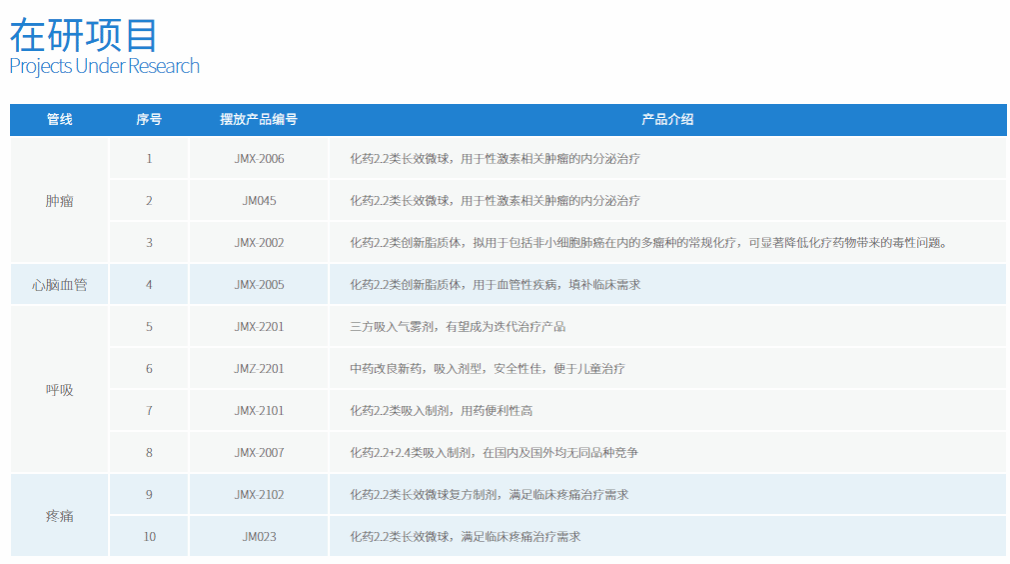1010x564 pixels.
Task: Click the 心脑血管 pipeline category cell
Action: tap(60, 285)
